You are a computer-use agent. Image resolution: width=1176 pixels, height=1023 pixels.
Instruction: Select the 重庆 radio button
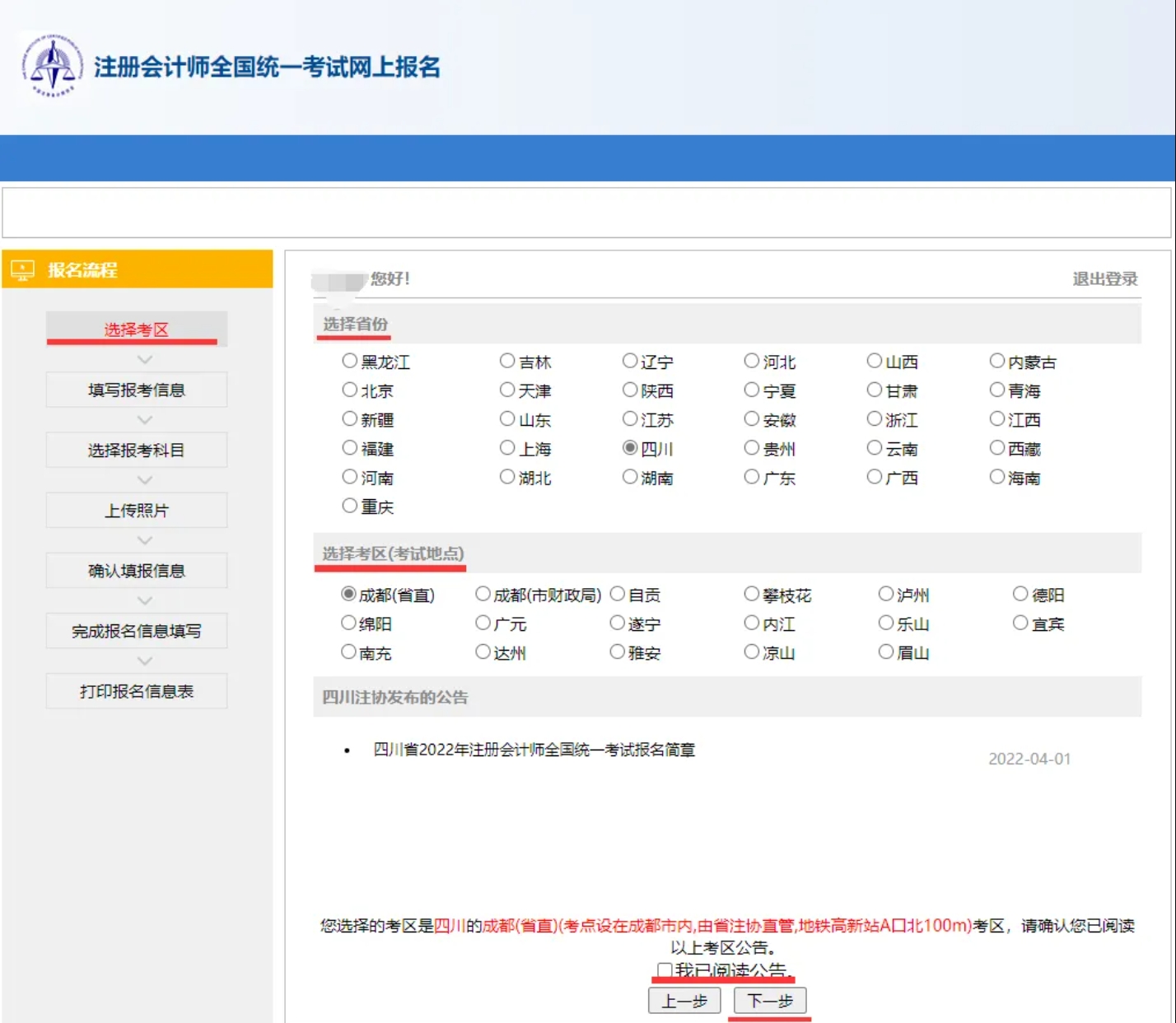350,505
